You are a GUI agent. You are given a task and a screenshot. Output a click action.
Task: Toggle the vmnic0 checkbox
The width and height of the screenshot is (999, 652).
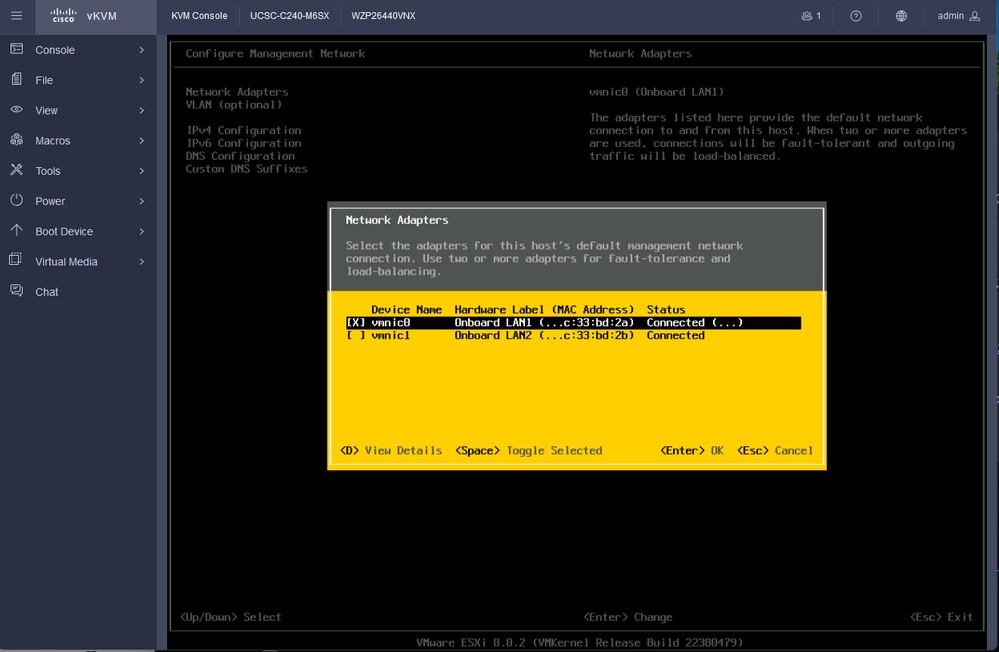click(356, 322)
